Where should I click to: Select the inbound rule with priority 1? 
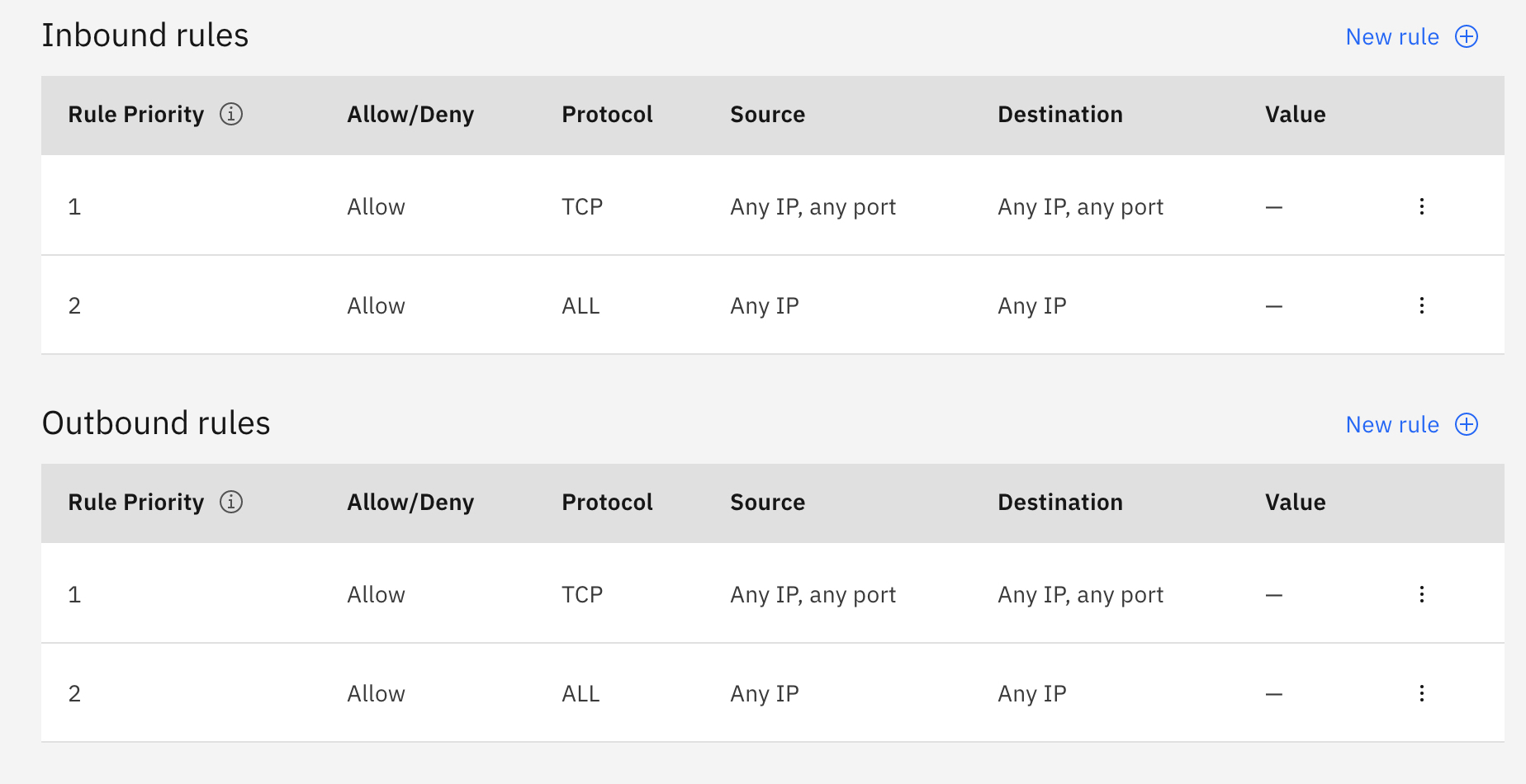point(74,206)
